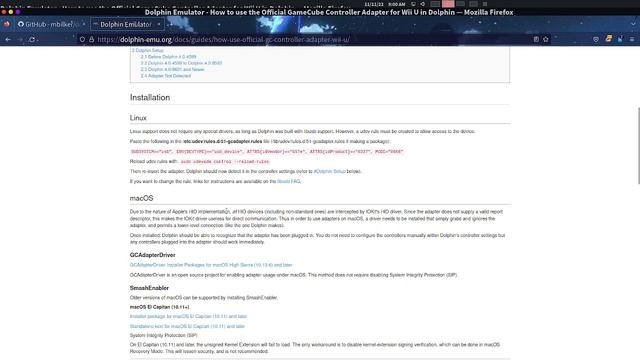Open the 2.1 Before Dolphin 4.0-4599 link
Viewport: 640px width, 360px height.
(168, 57)
